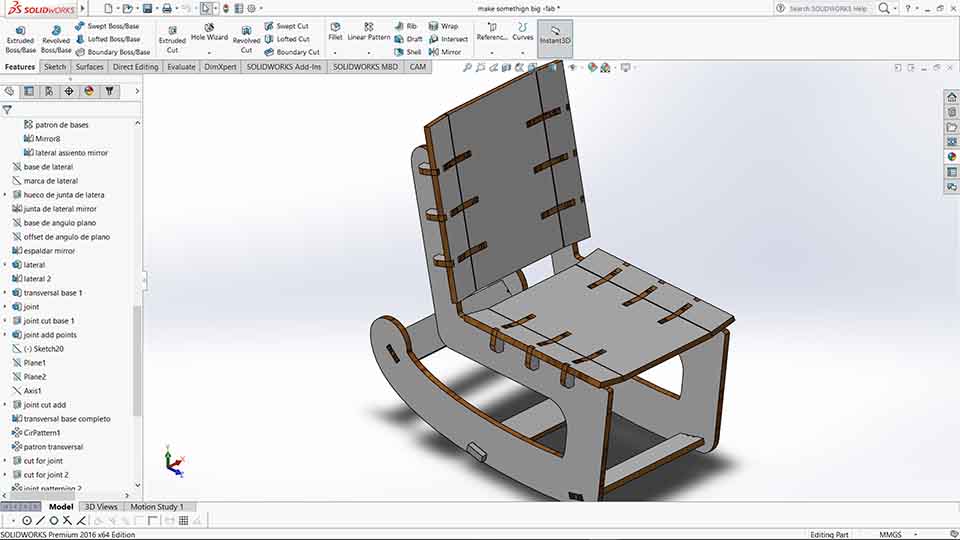Select the Shell feature icon
Image resolution: width=960 pixels, height=540 pixels.
(408, 52)
